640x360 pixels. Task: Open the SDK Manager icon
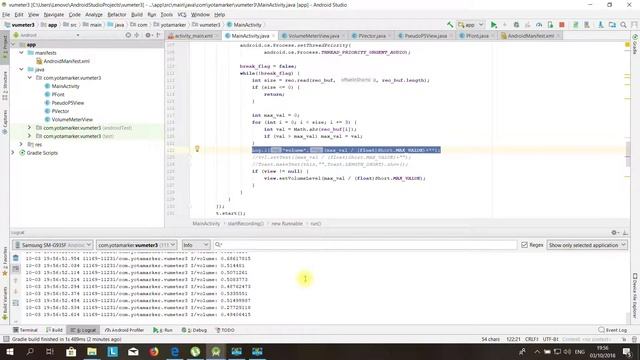(x=587, y=25)
